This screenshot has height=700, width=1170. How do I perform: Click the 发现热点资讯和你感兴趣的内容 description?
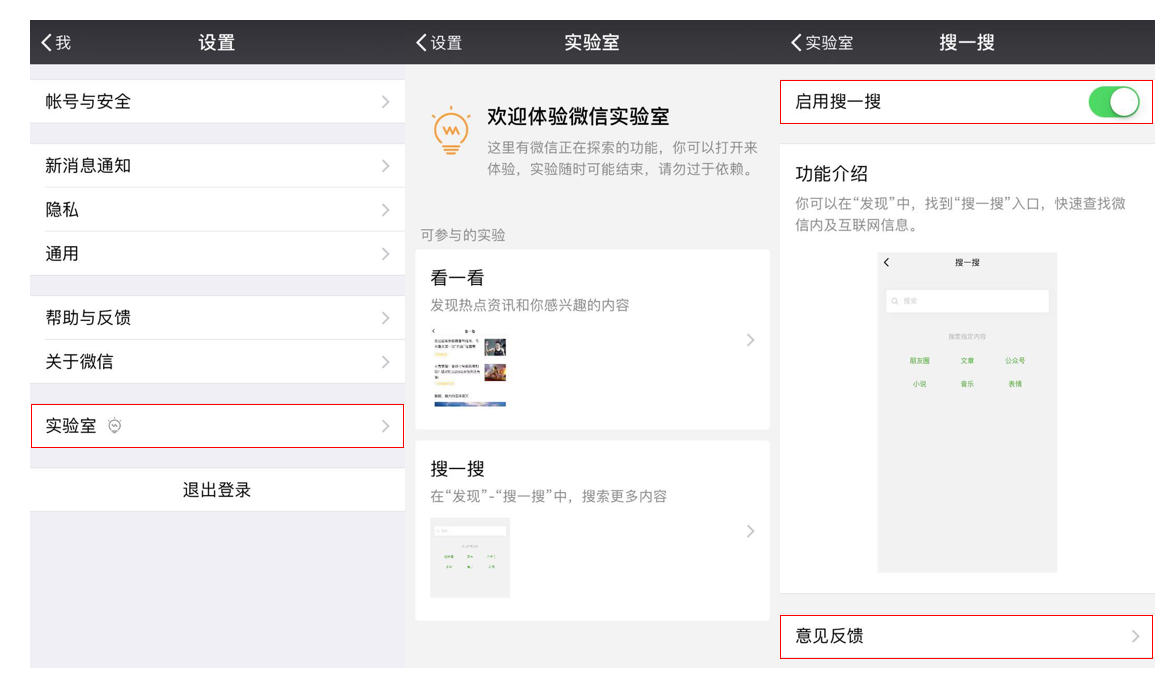click(530, 305)
